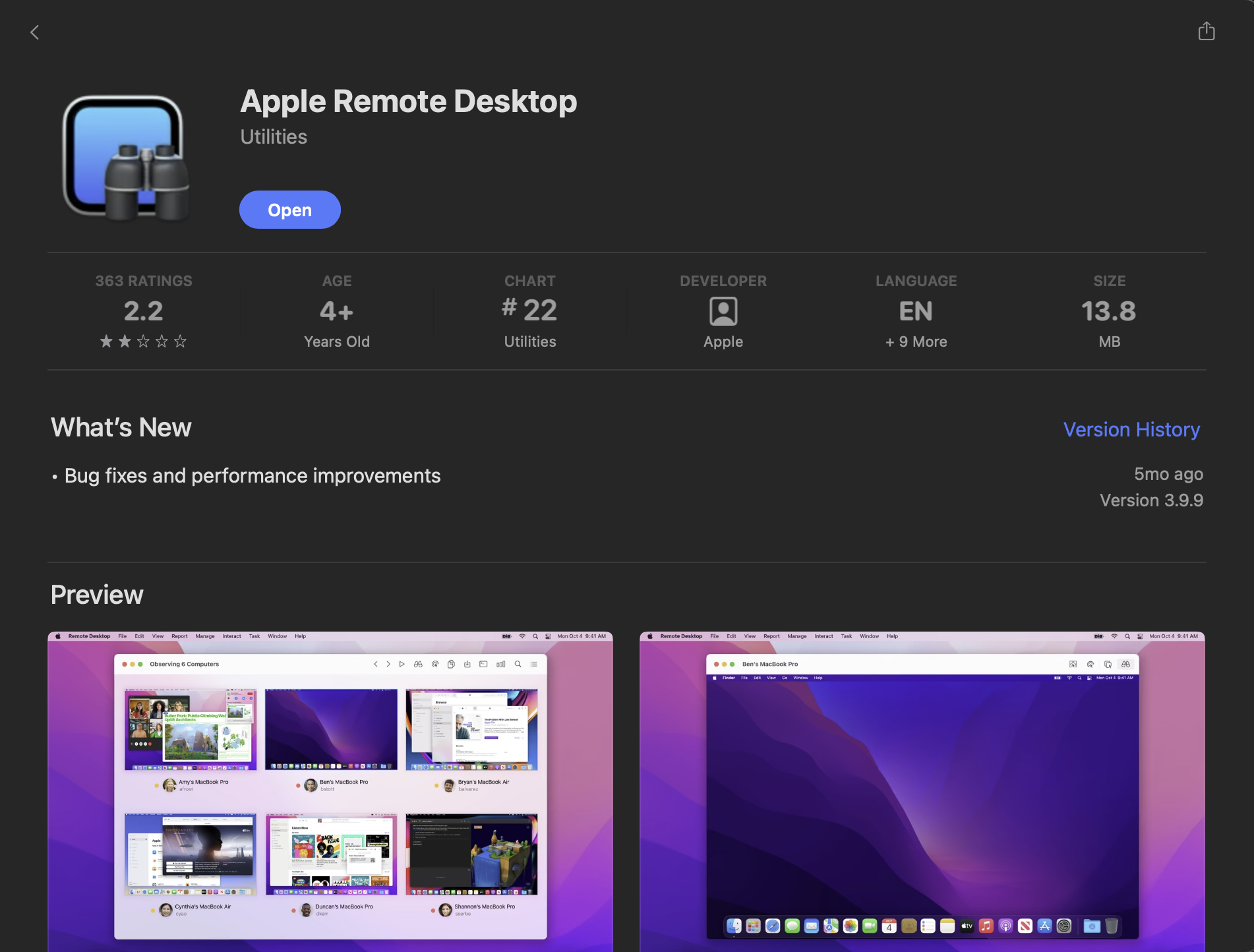Click the Preview heading

97,595
